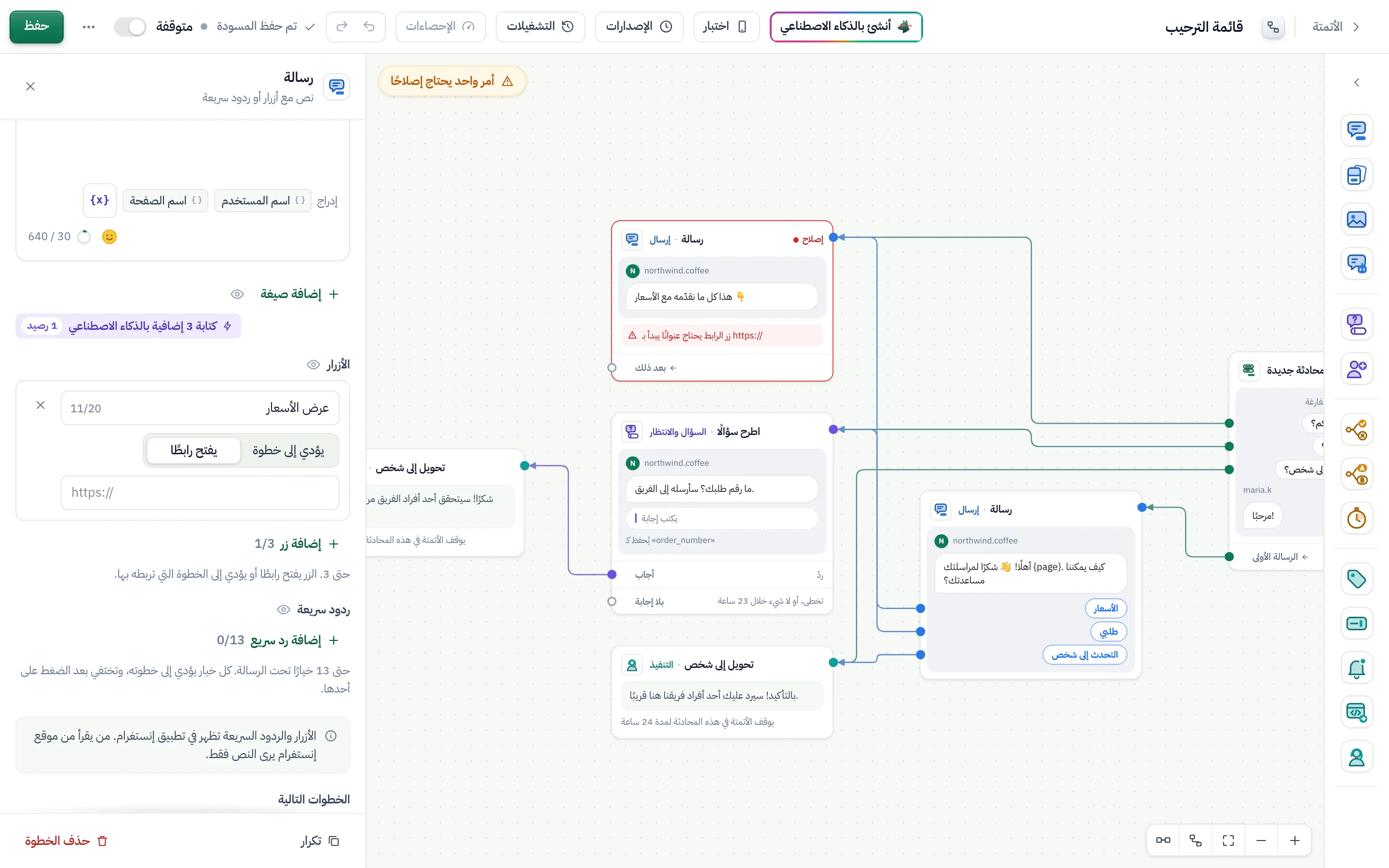
Task: Click حذف الخطوة to delete step
Action: pos(67,841)
